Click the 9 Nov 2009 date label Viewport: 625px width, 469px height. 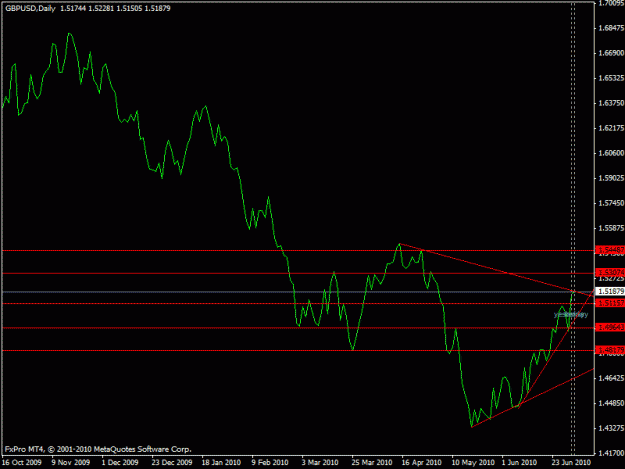(71, 462)
